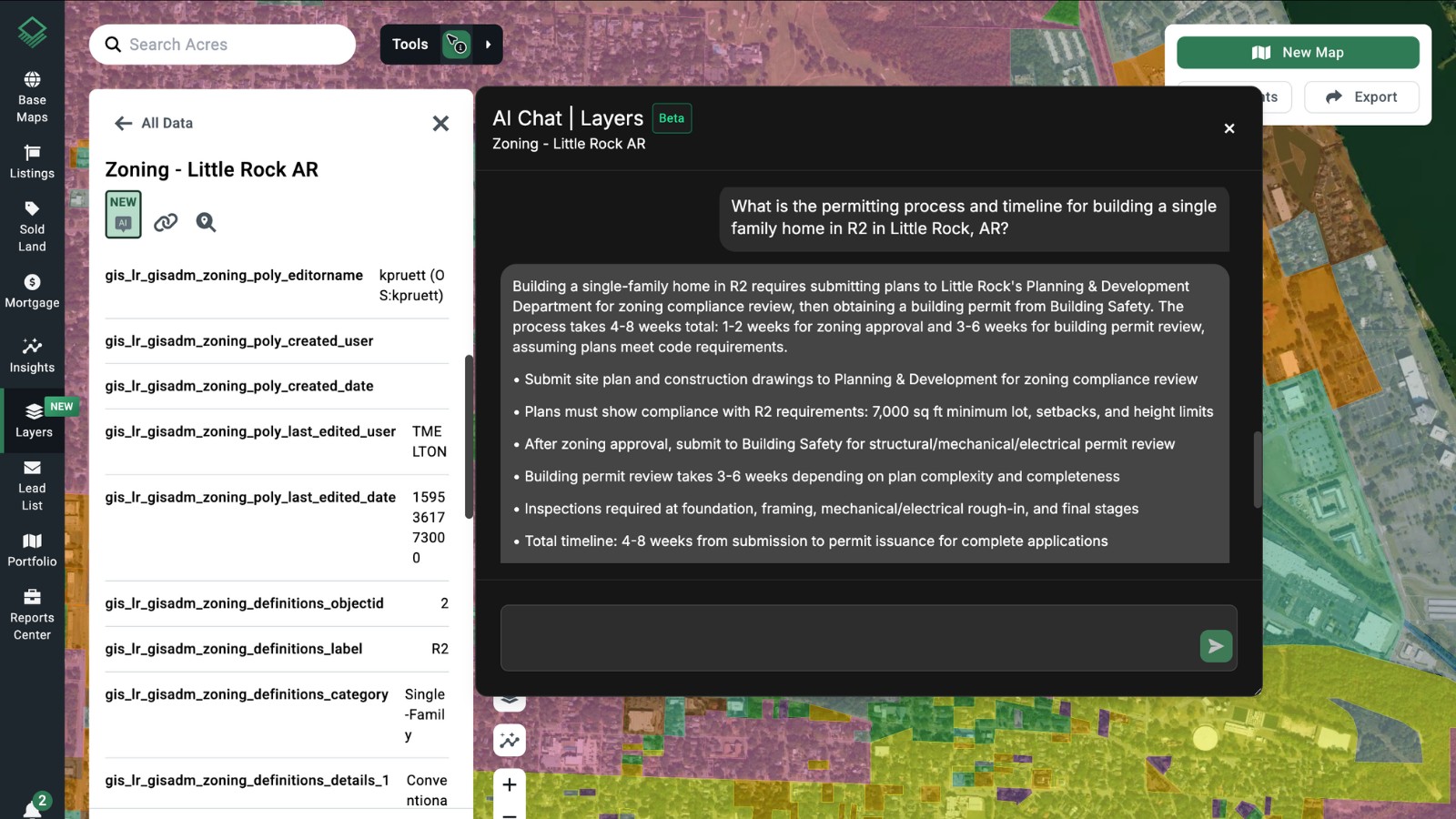Click the map zoom in plus button
Screen dimensions: 1456x819
click(510, 784)
